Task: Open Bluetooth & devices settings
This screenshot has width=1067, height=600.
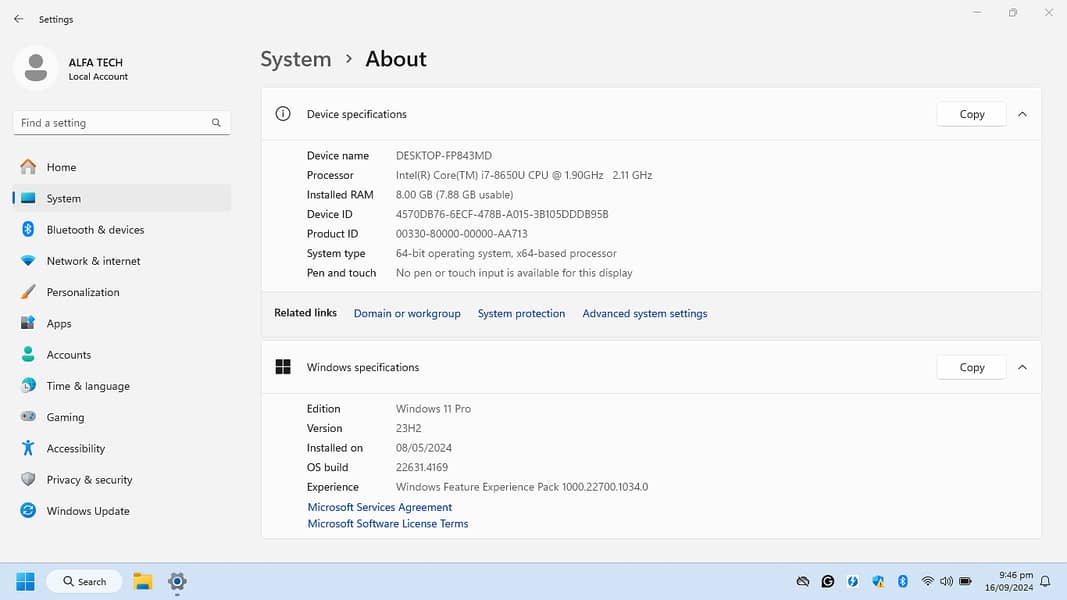Action: 95,230
